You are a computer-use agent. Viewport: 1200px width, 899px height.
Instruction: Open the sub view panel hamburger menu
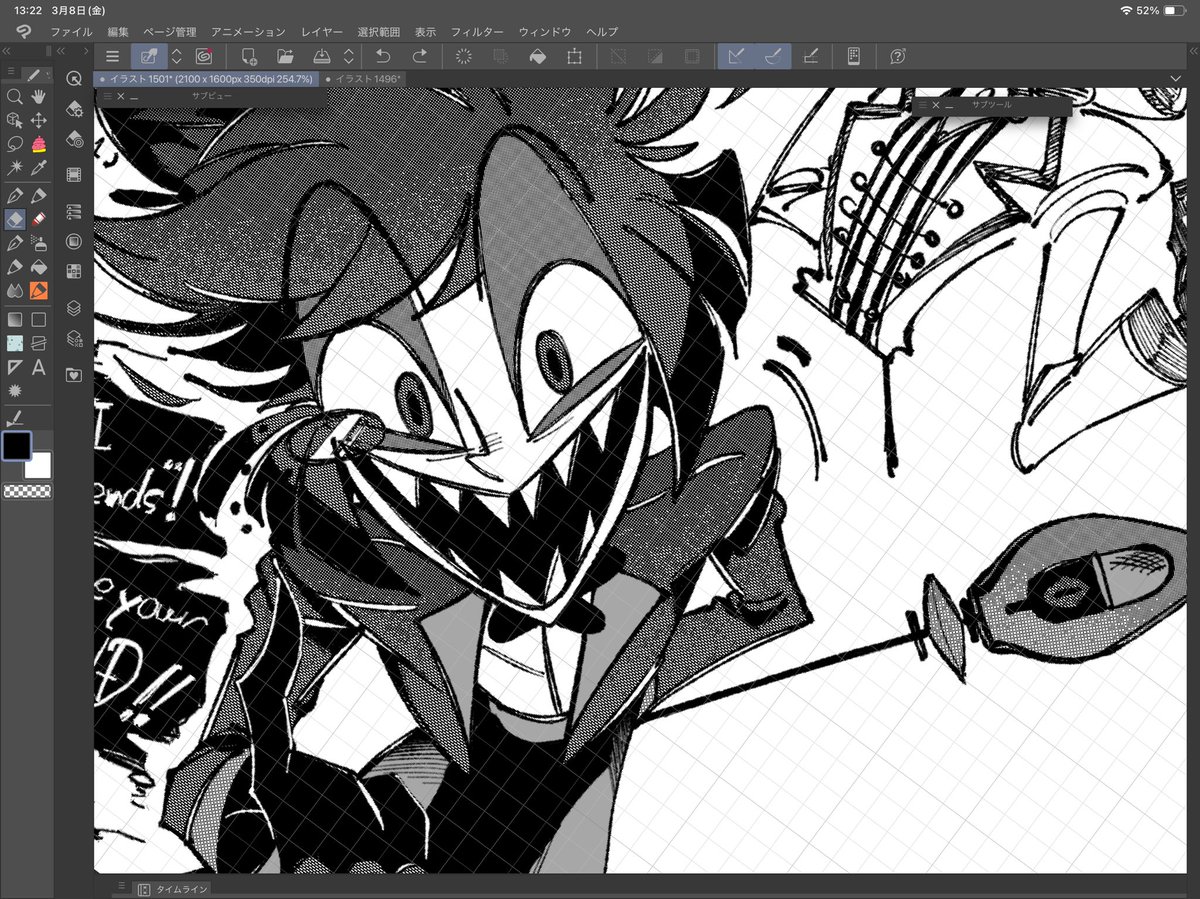click(106, 96)
